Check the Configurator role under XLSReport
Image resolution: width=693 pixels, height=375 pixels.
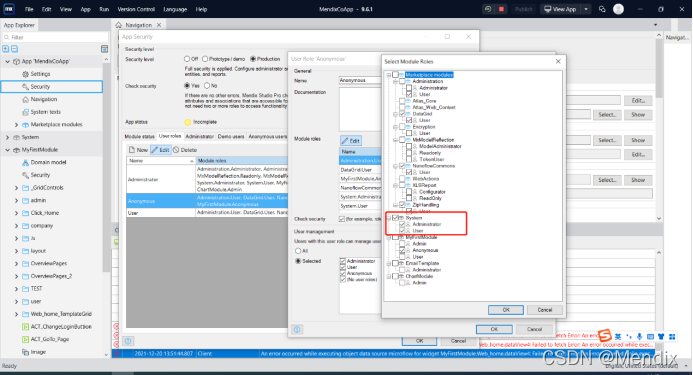409,192
